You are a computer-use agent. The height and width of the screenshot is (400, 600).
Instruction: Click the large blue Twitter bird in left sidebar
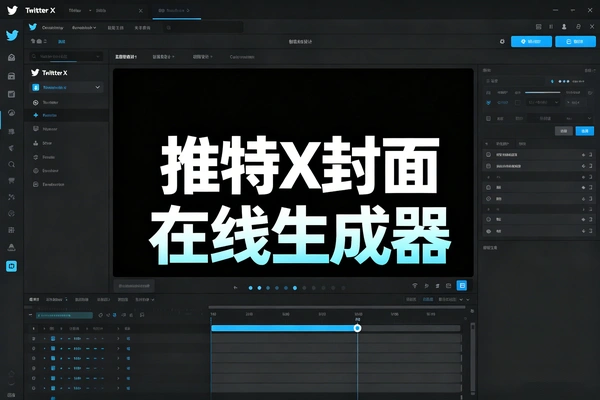(x=12, y=35)
